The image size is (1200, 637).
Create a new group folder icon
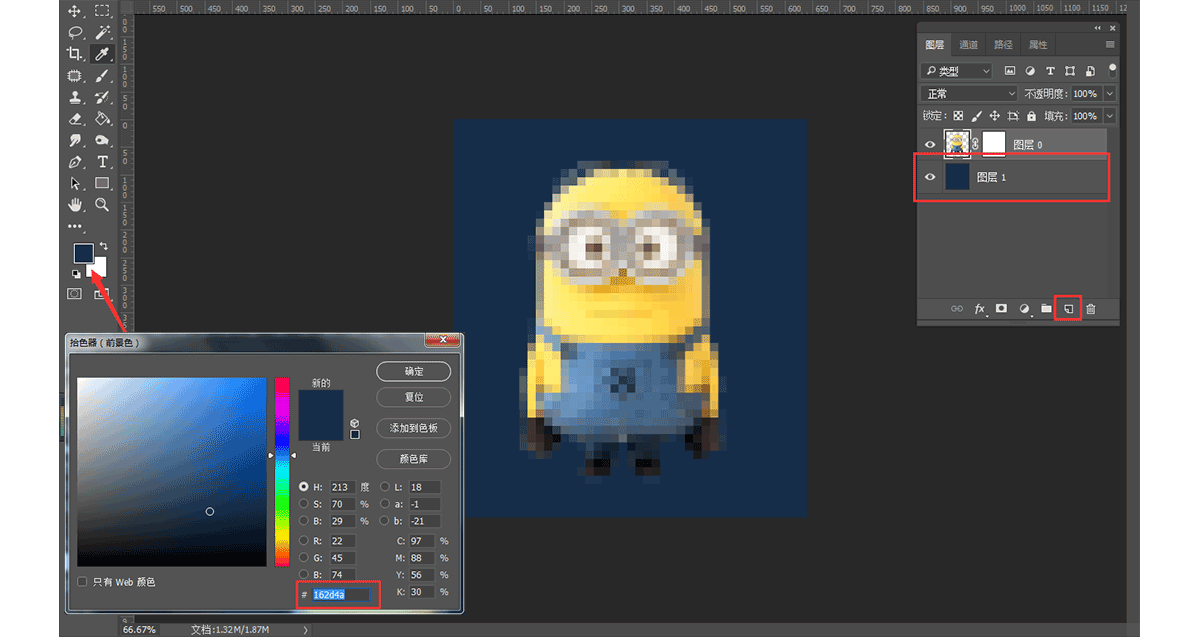coord(1046,309)
